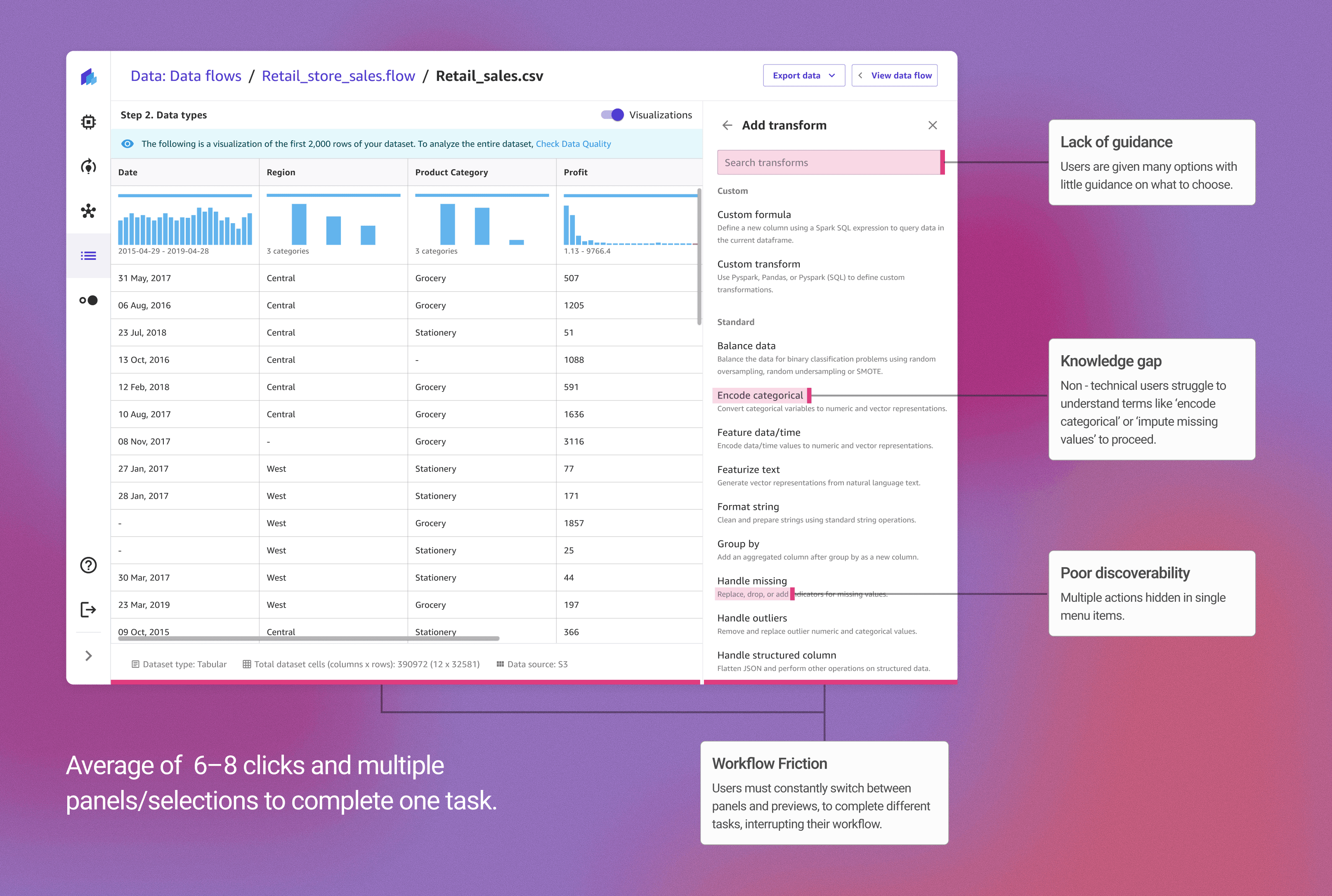The height and width of the screenshot is (896, 1332).
Task: Select the network nodes sidebar icon
Action: tap(88, 211)
